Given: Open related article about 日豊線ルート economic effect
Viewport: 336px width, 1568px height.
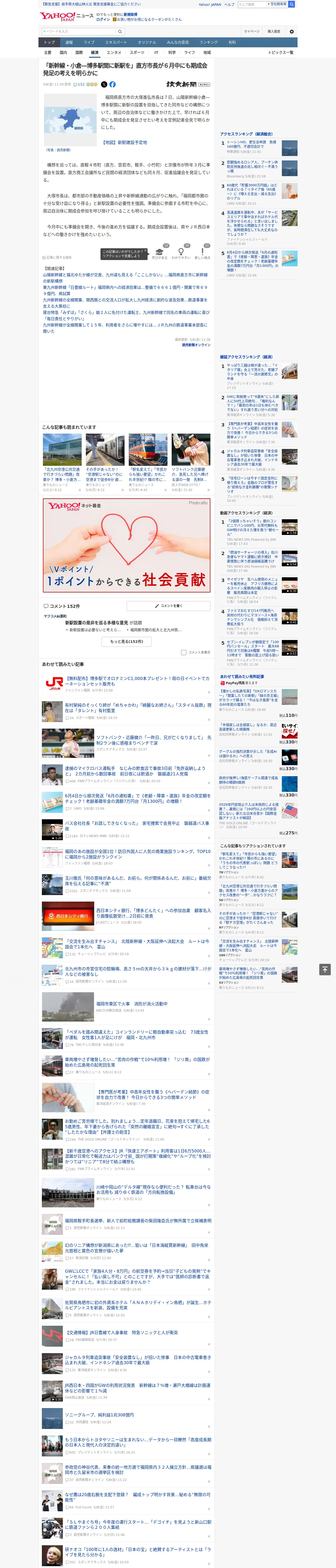Looking at the screenshot, I should [x=125, y=290].
